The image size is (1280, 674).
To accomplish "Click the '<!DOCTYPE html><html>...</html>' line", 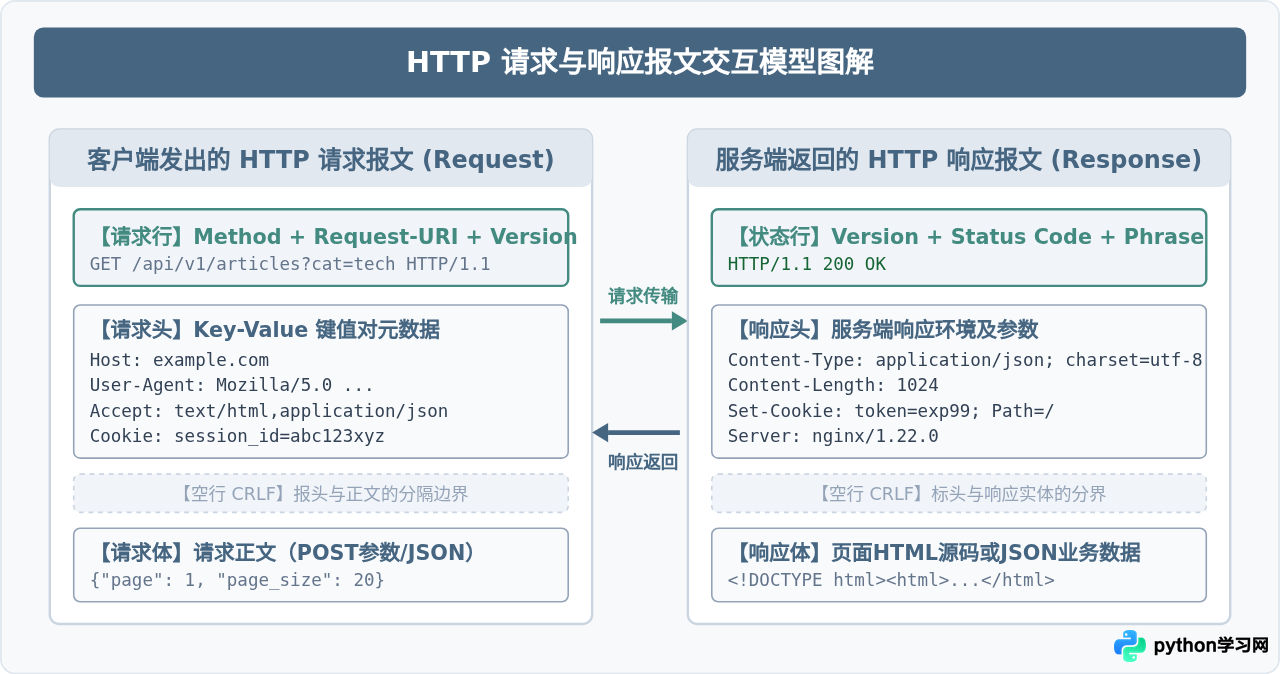I will (x=891, y=580).
